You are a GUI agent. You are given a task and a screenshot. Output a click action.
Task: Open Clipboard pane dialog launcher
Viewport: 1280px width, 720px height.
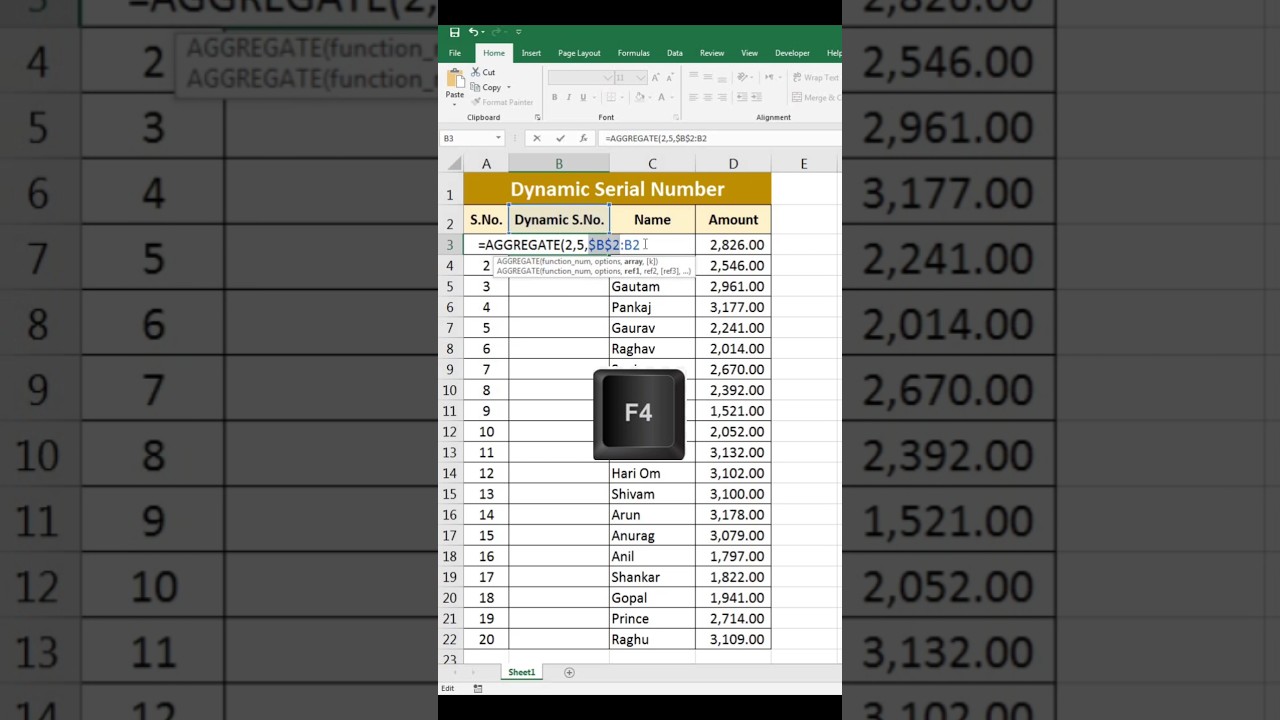(537, 118)
